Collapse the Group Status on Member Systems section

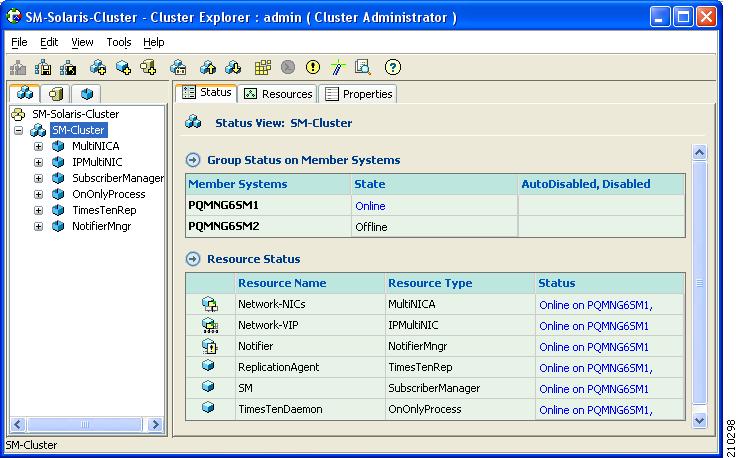tap(192, 160)
